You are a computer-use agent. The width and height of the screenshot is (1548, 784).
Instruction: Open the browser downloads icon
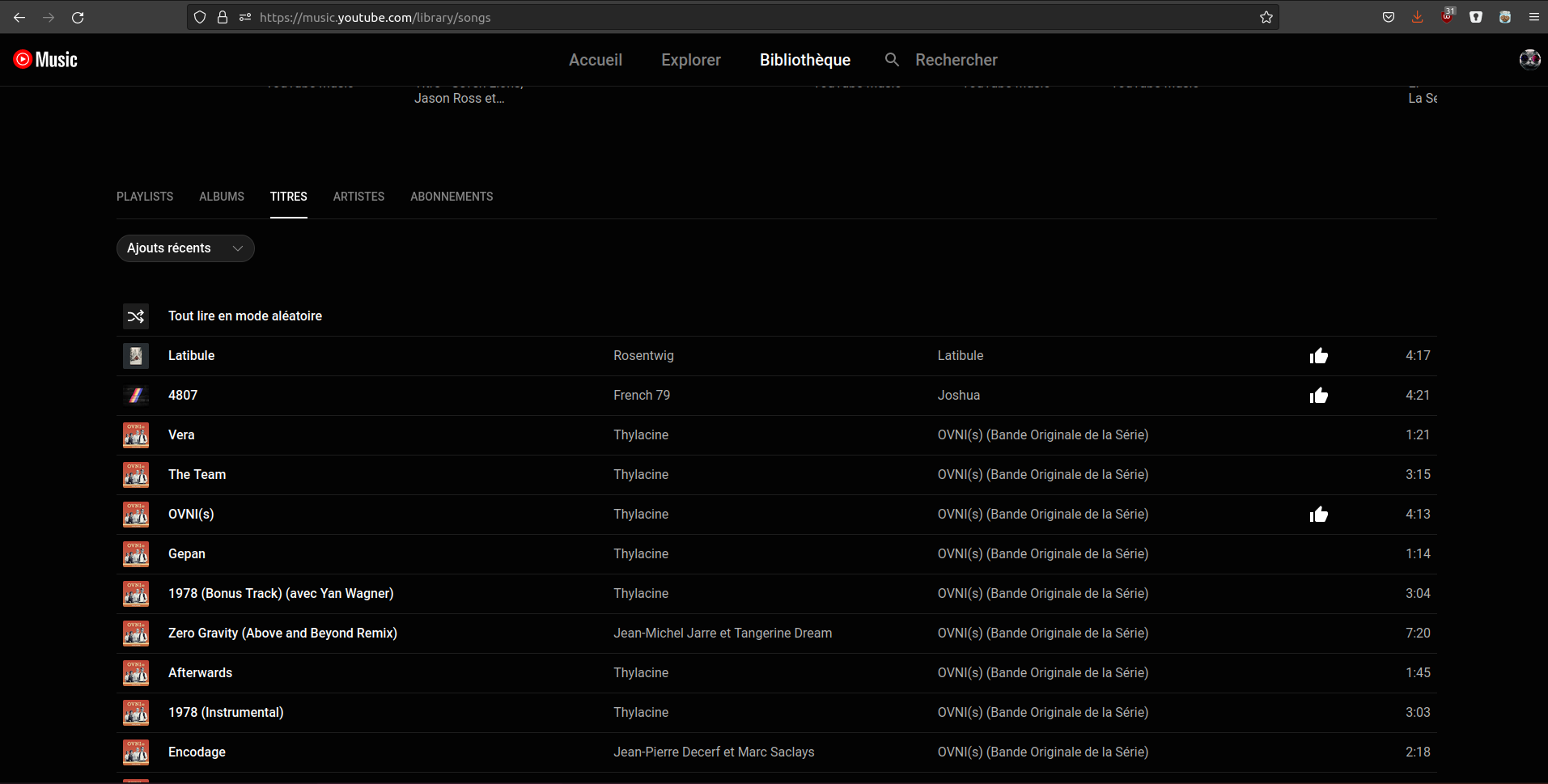[1418, 17]
